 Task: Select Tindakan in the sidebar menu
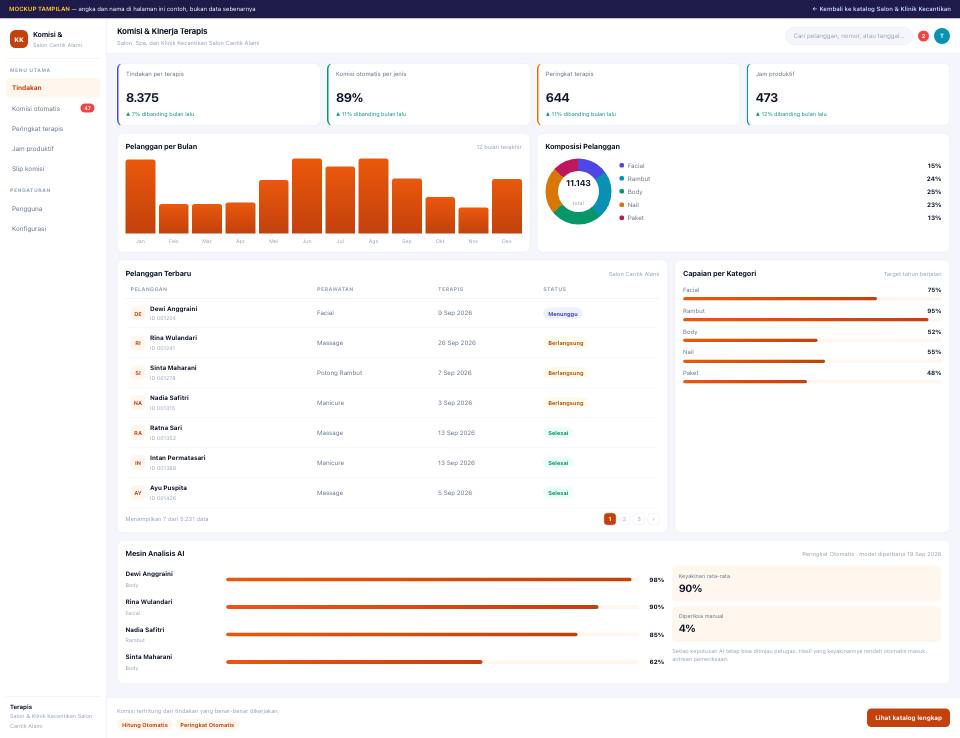53,88
